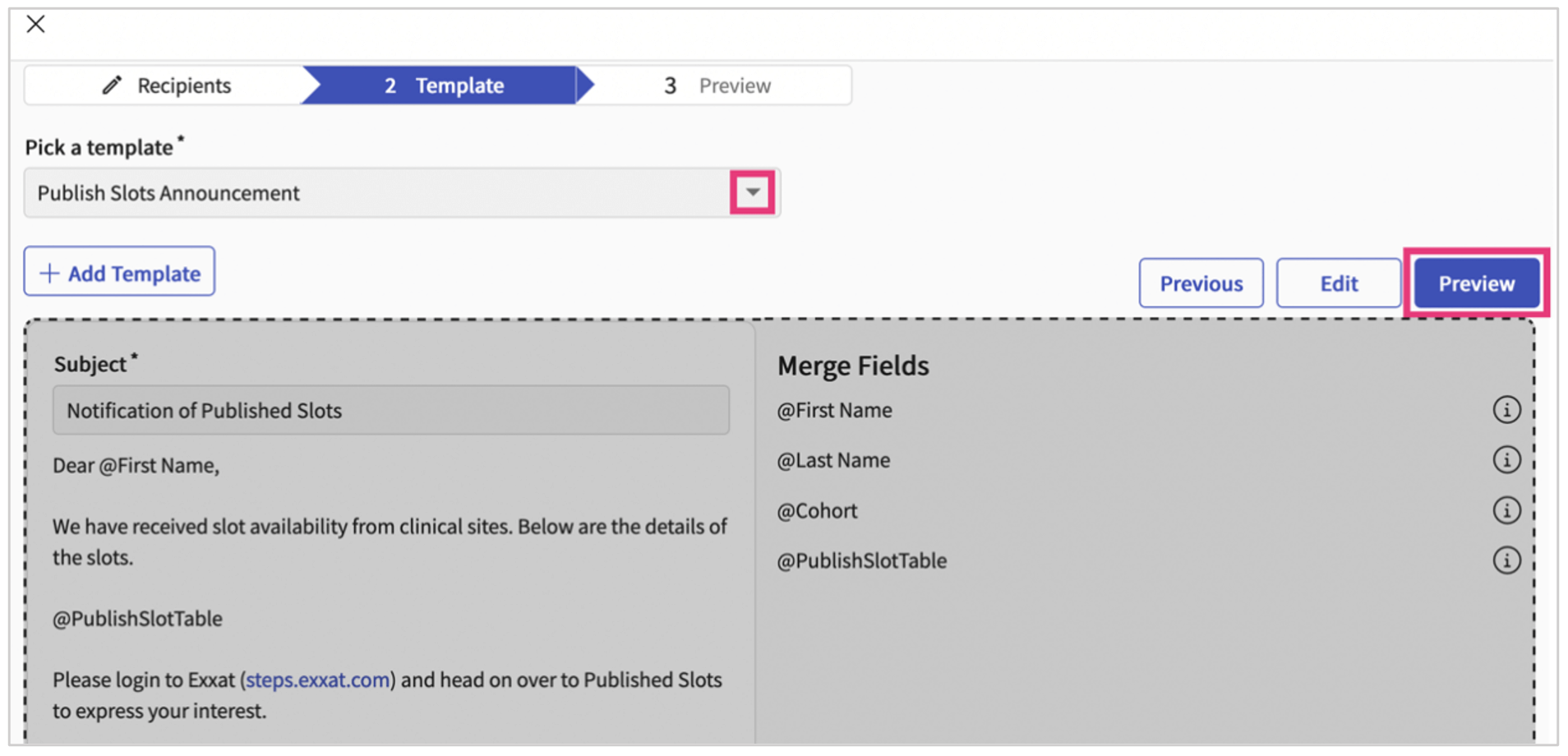Click inside the Subject input field
This screenshot has width=1568, height=756.
tap(390, 410)
